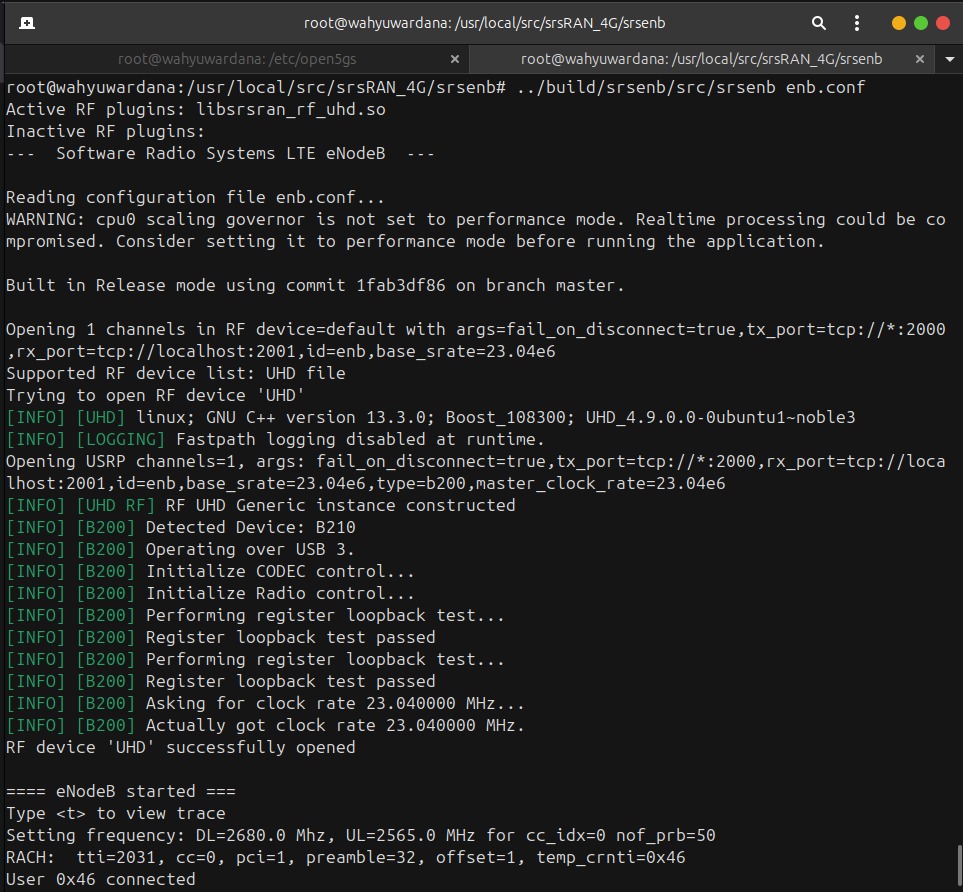Maximize window with the green button
Image resolution: width=963 pixels, height=892 pixels.
tap(921, 23)
